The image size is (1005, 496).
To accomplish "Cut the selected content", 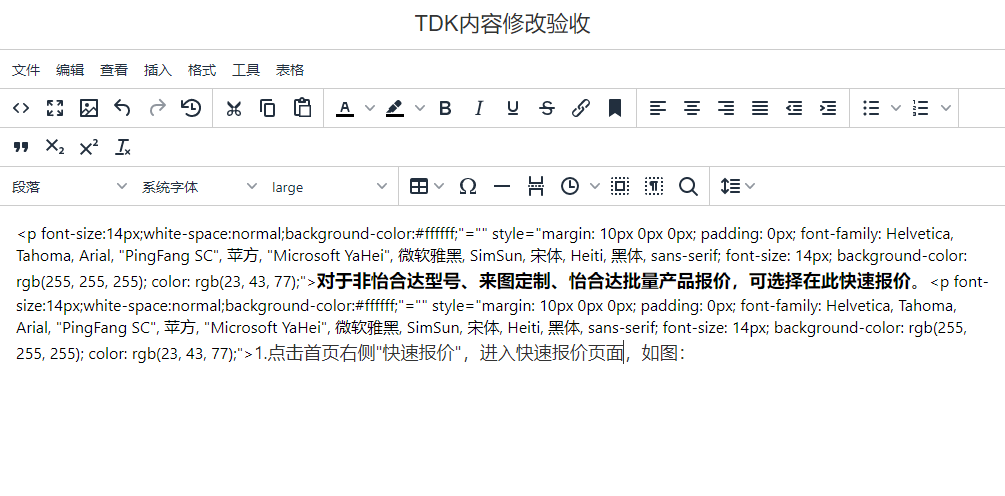I will pos(234,108).
